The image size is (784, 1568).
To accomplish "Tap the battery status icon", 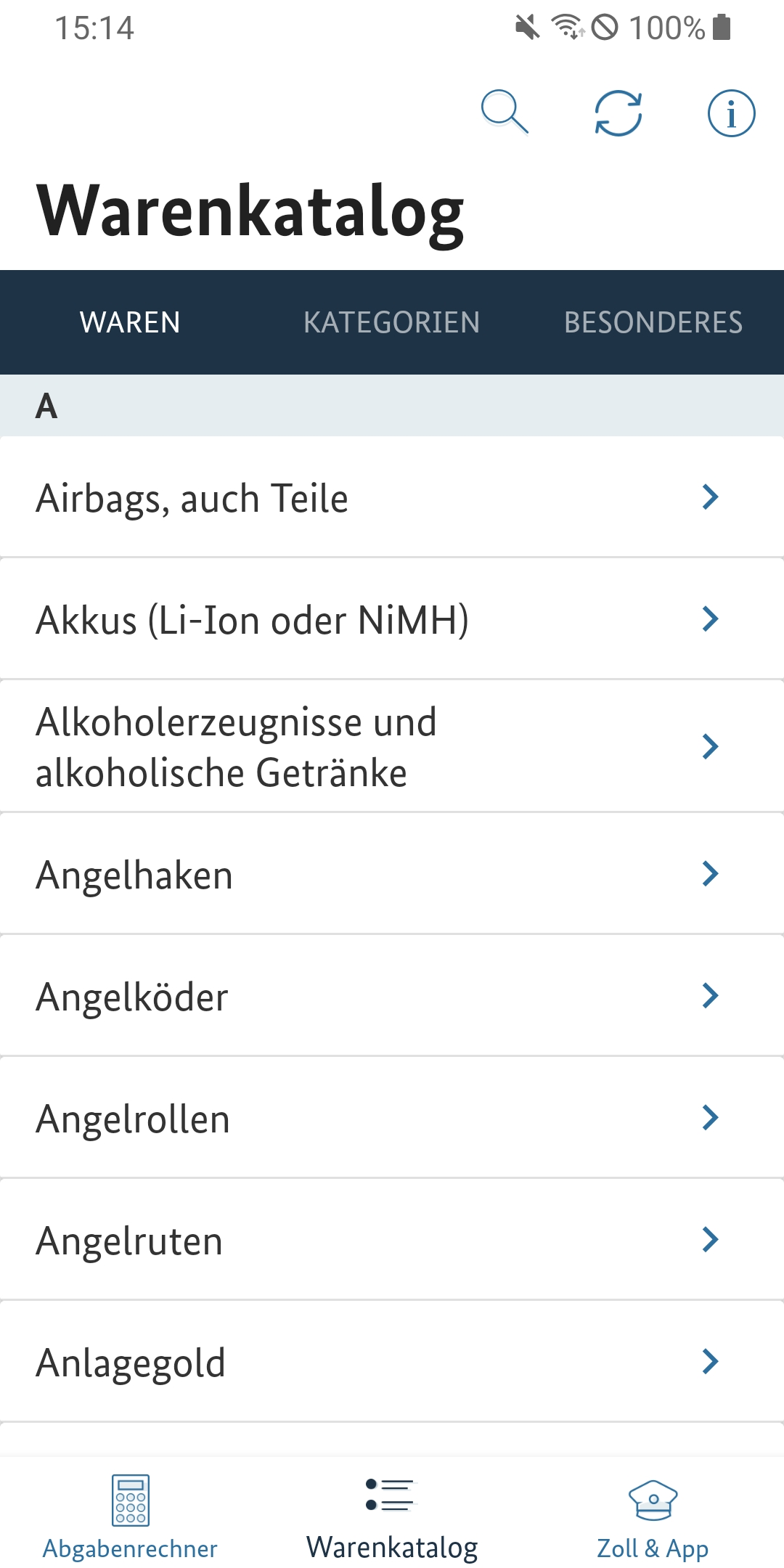I will pyautogui.click(x=722, y=28).
